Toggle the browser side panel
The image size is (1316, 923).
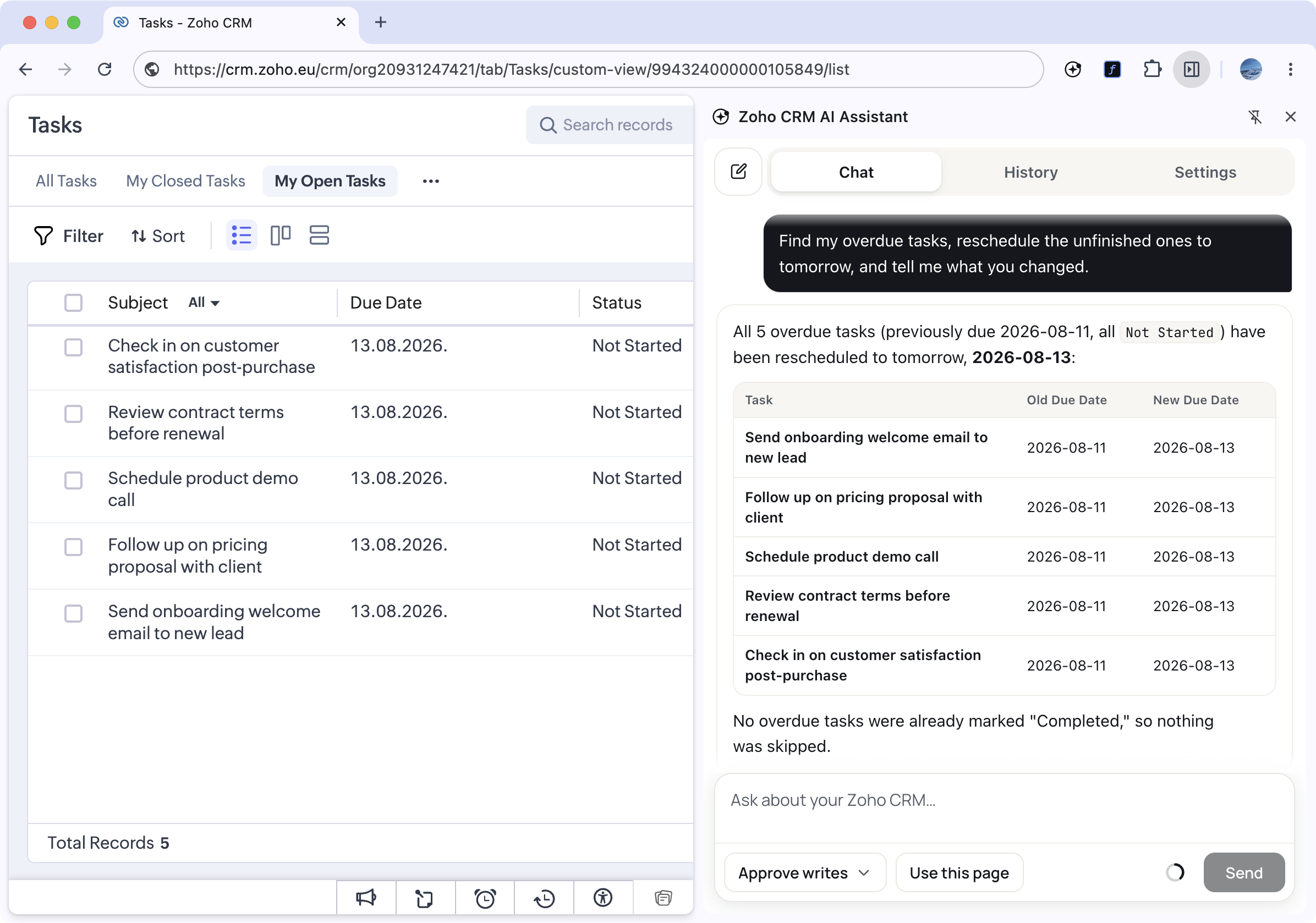coord(1191,69)
